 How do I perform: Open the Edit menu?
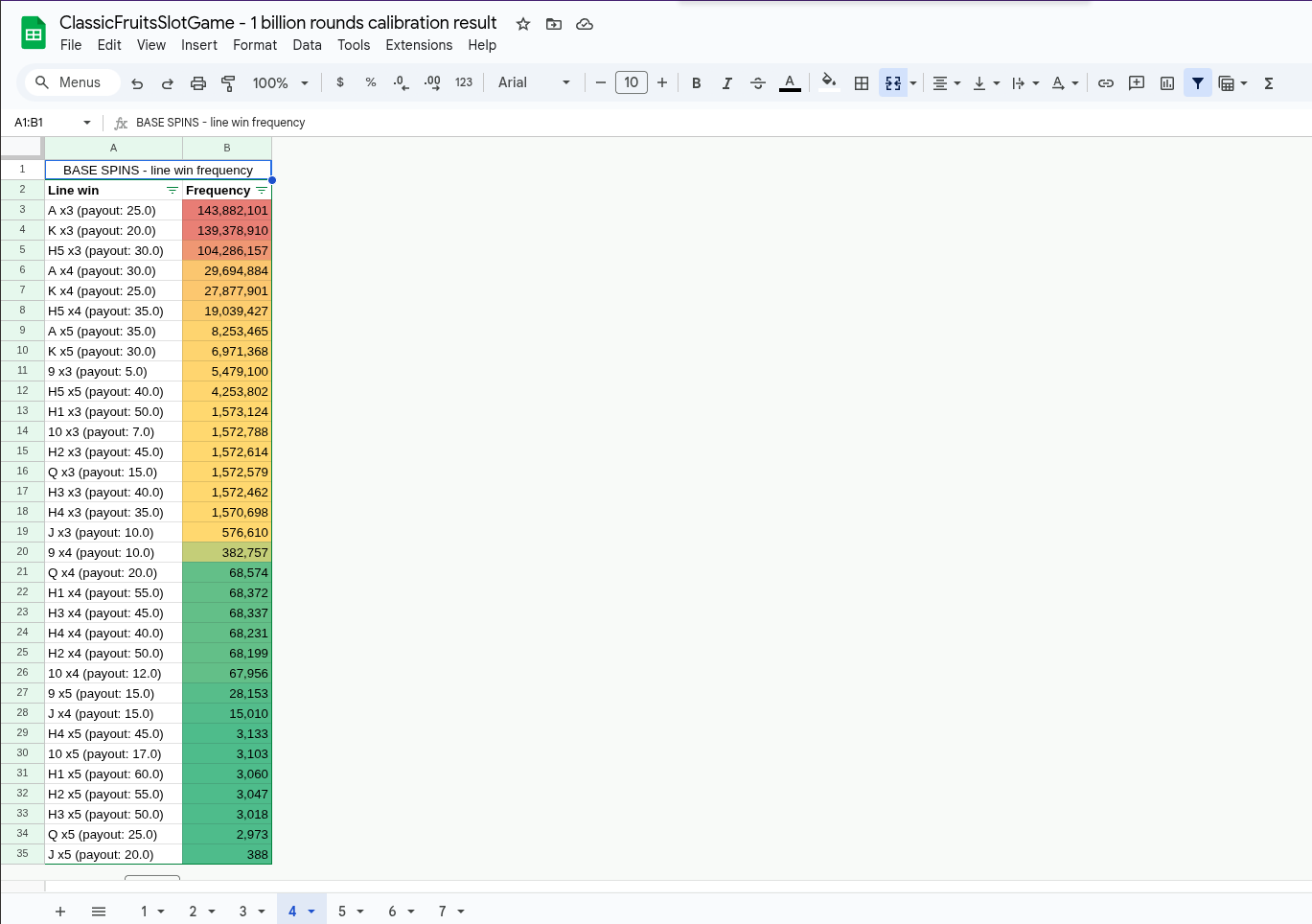[109, 45]
